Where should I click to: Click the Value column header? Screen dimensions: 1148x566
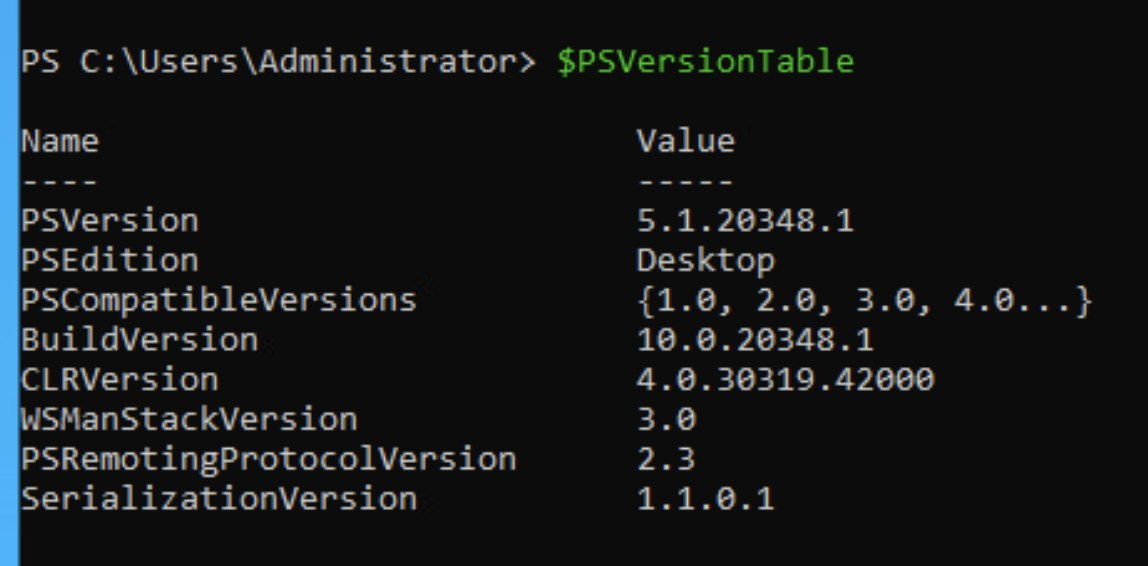pyautogui.click(x=685, y=141)
